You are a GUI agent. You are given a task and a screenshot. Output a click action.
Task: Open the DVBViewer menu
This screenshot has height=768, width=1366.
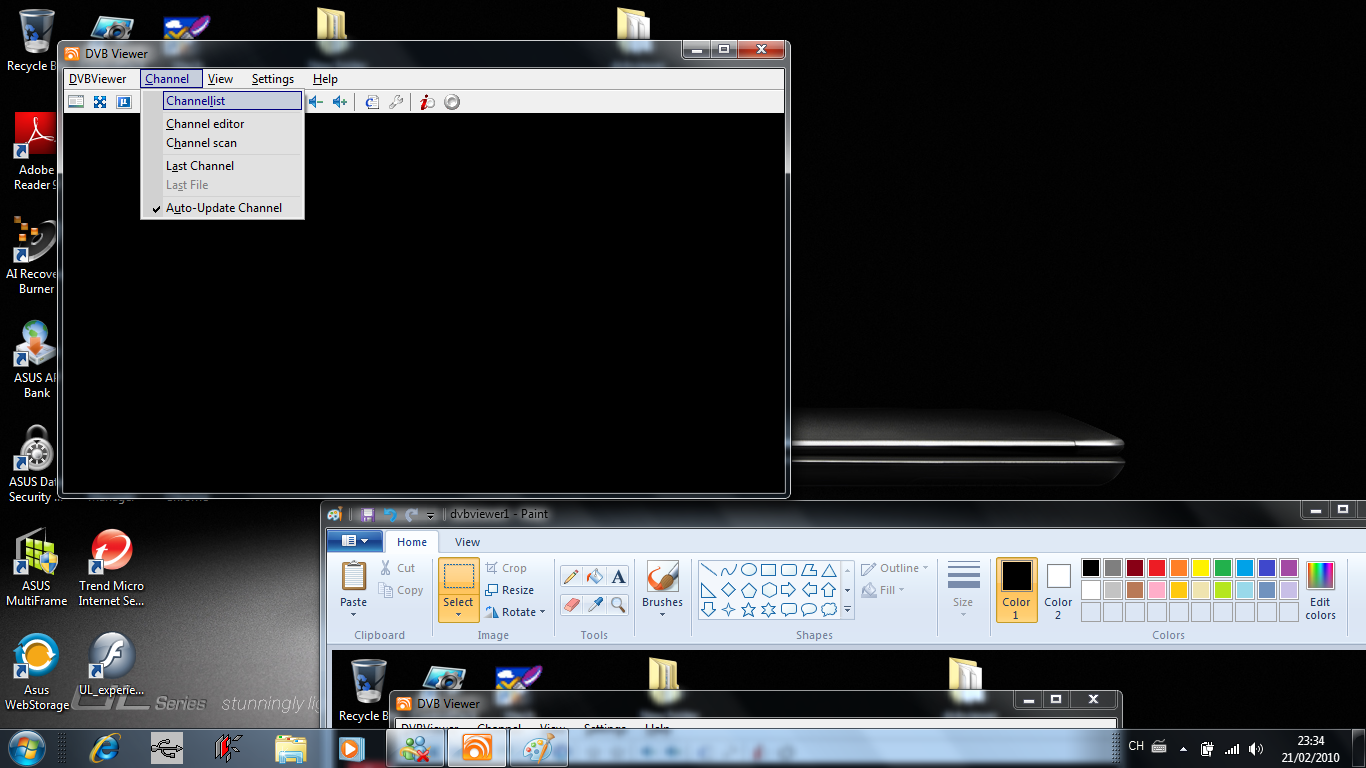click(x=98, y=79)
